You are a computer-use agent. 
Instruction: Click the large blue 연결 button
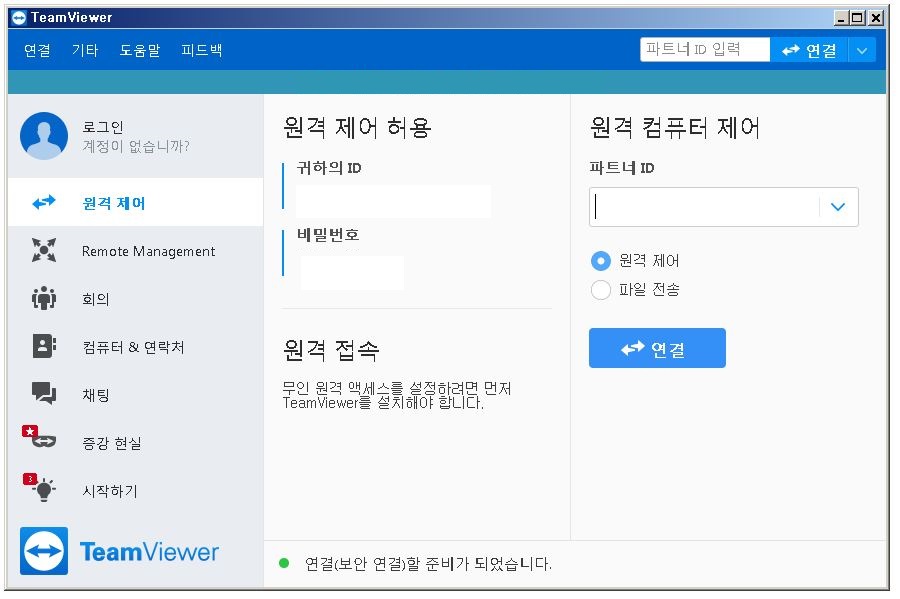coord(657,348)
